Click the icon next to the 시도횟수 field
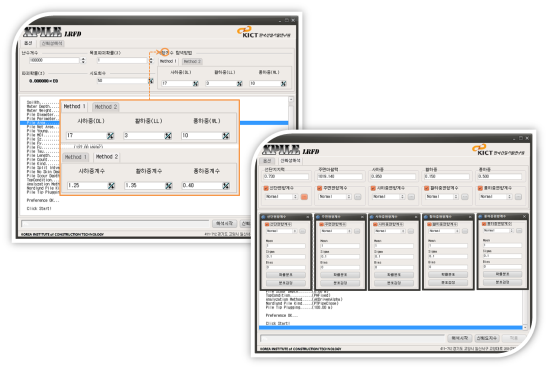 151,81
